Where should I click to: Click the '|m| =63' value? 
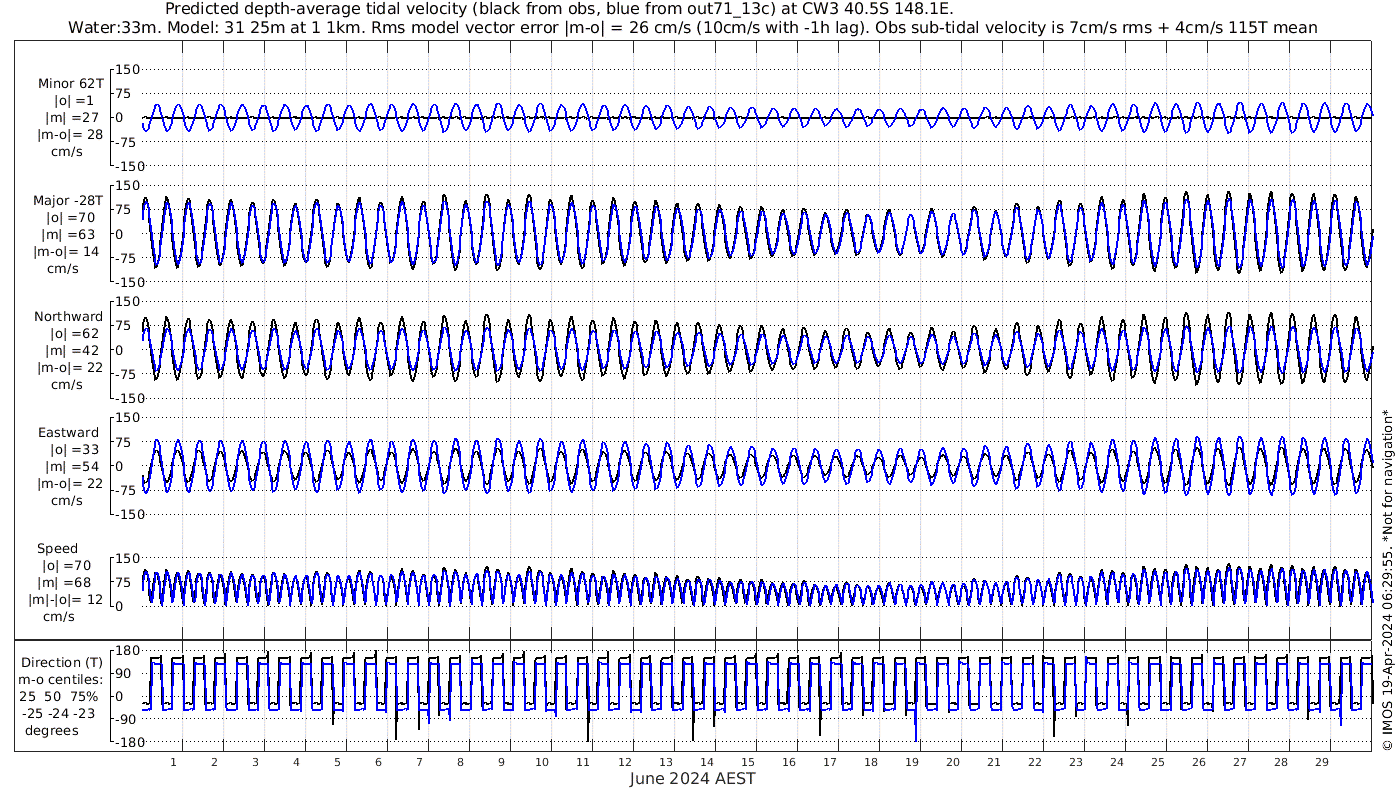click(x=72, y=235)
